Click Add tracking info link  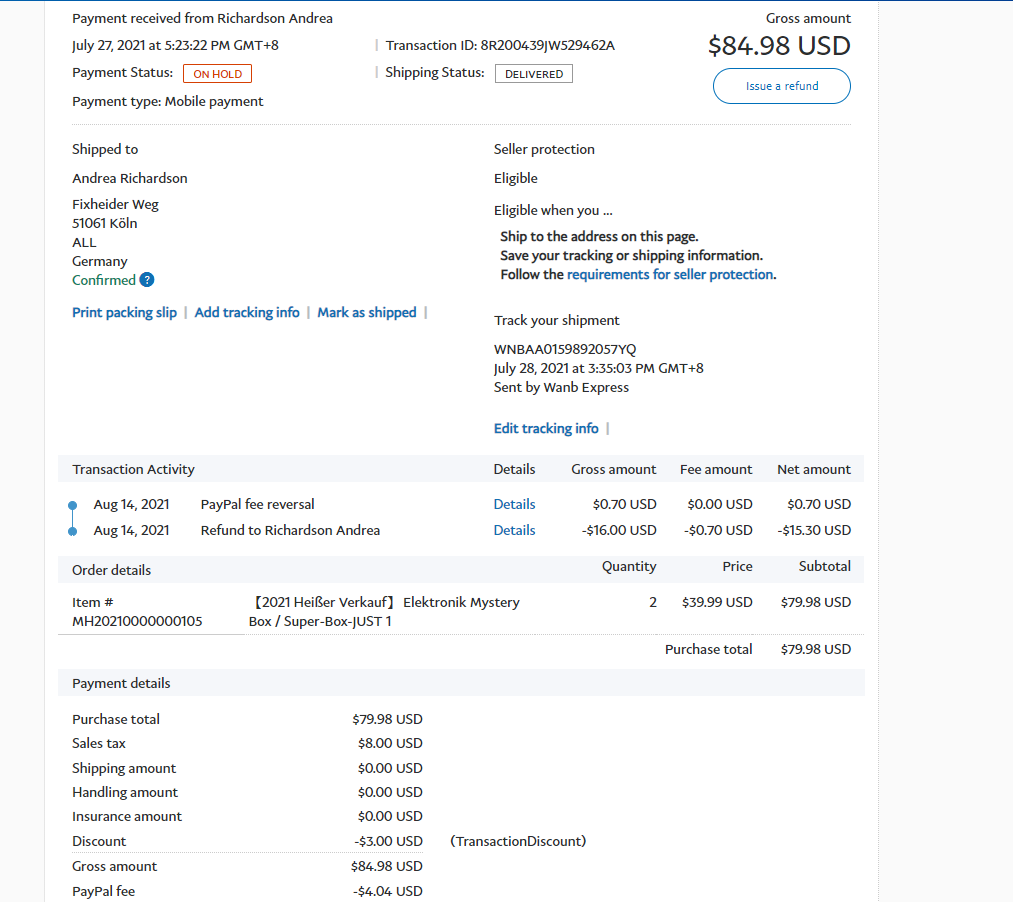[247, 312]
